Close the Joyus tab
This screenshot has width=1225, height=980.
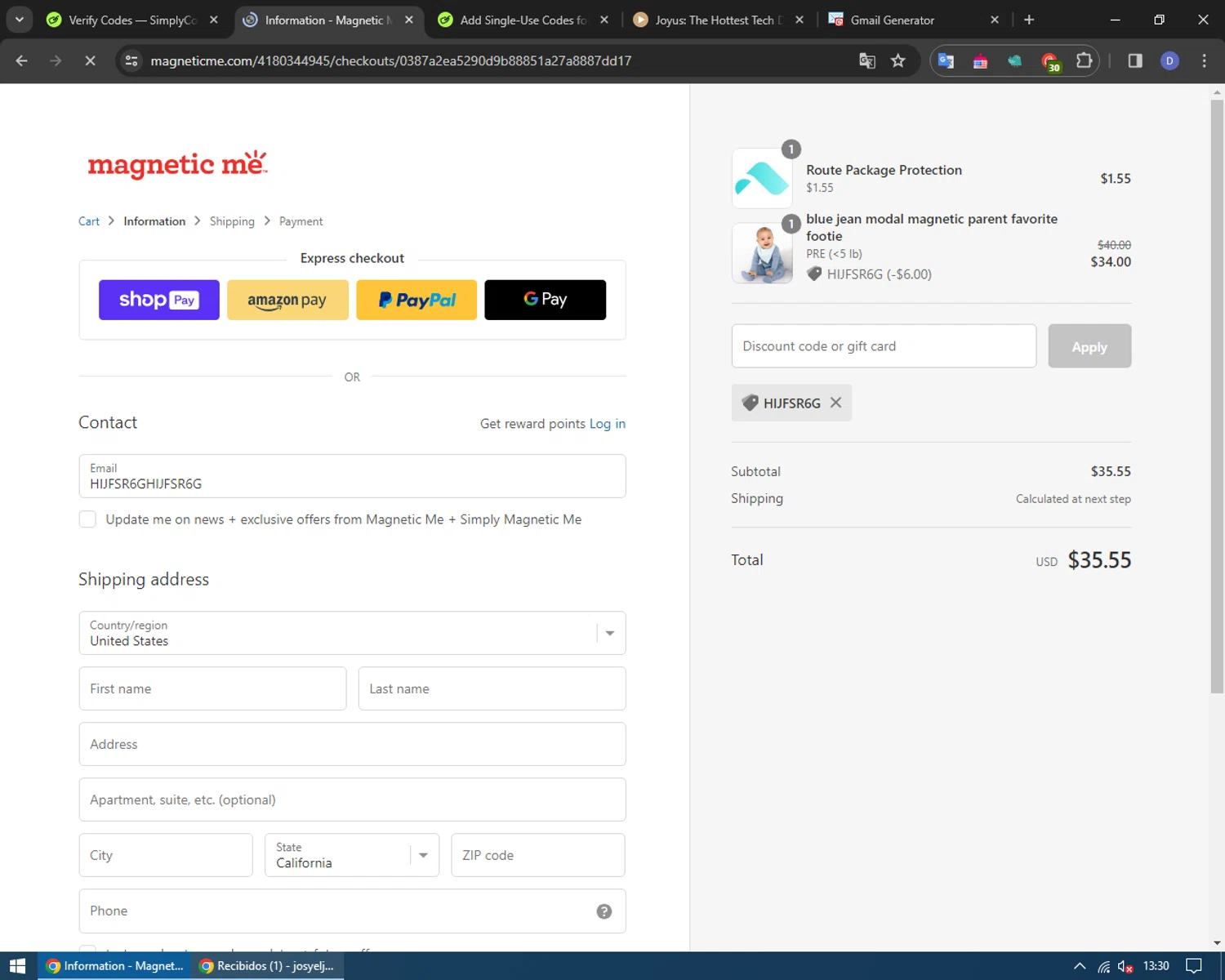800,20
